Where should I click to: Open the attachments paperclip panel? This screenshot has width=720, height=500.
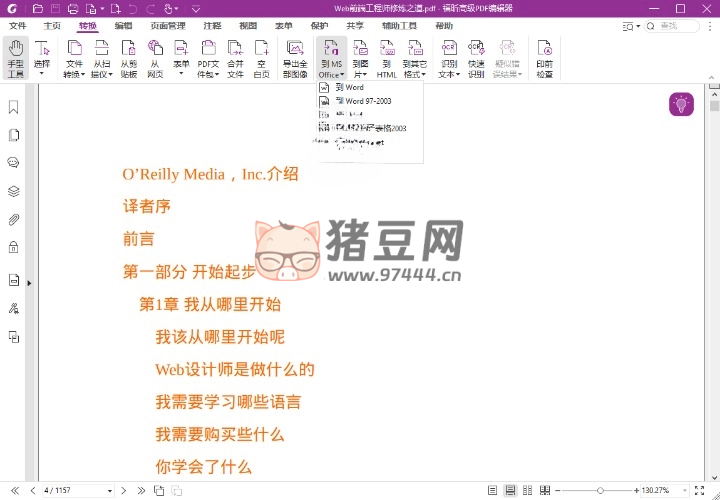pyautogui.click(x=14, y=219)
